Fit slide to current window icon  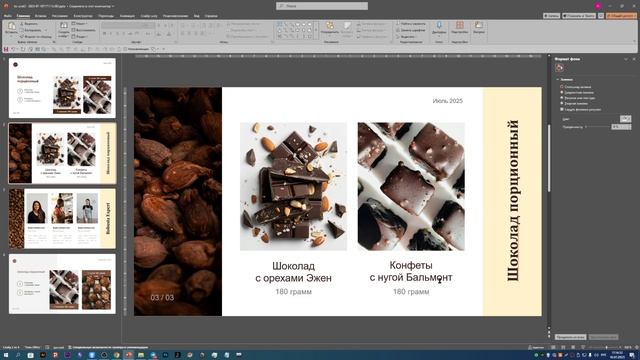point(636,347)
